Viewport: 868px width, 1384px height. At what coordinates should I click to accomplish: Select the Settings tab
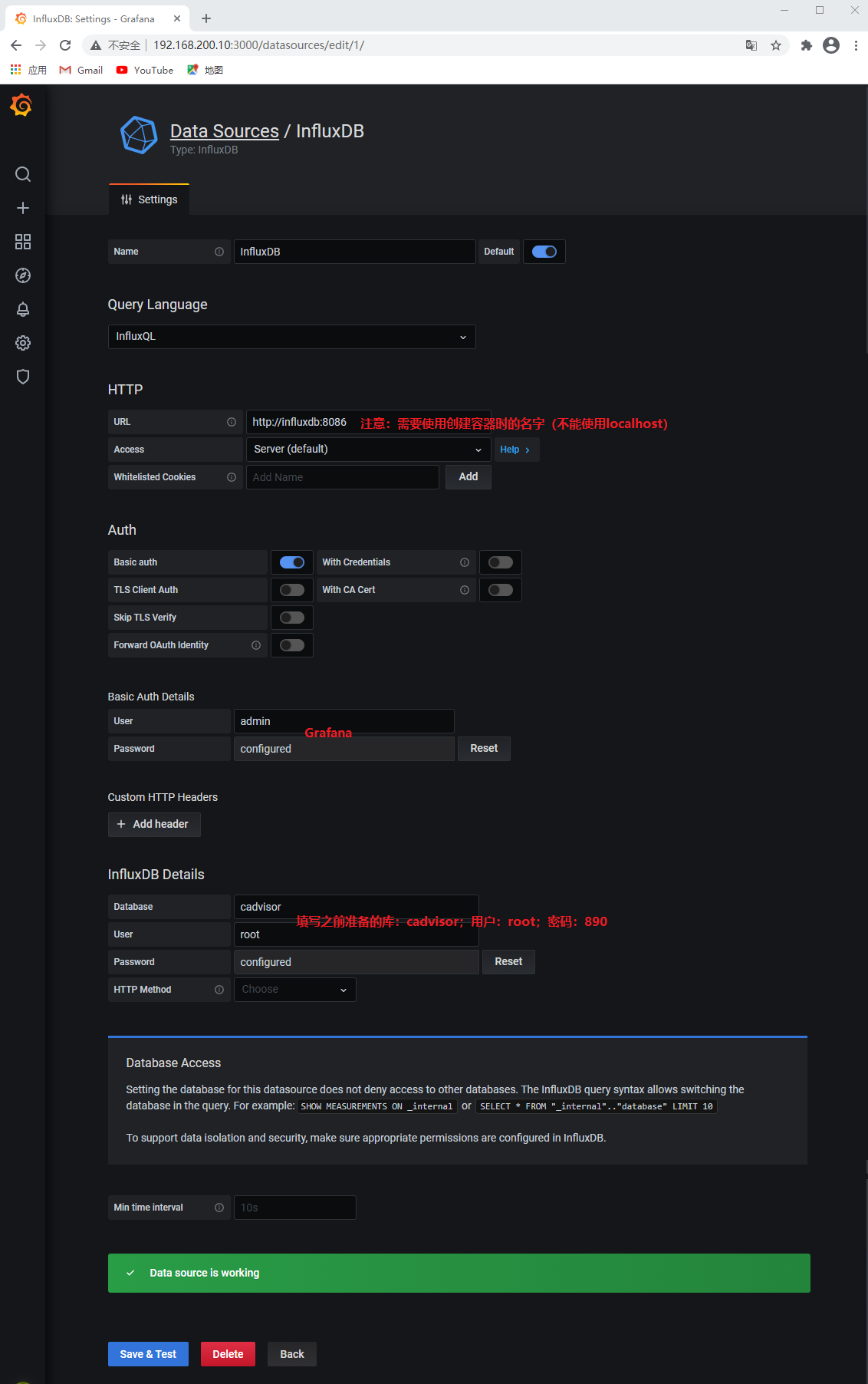150,199
